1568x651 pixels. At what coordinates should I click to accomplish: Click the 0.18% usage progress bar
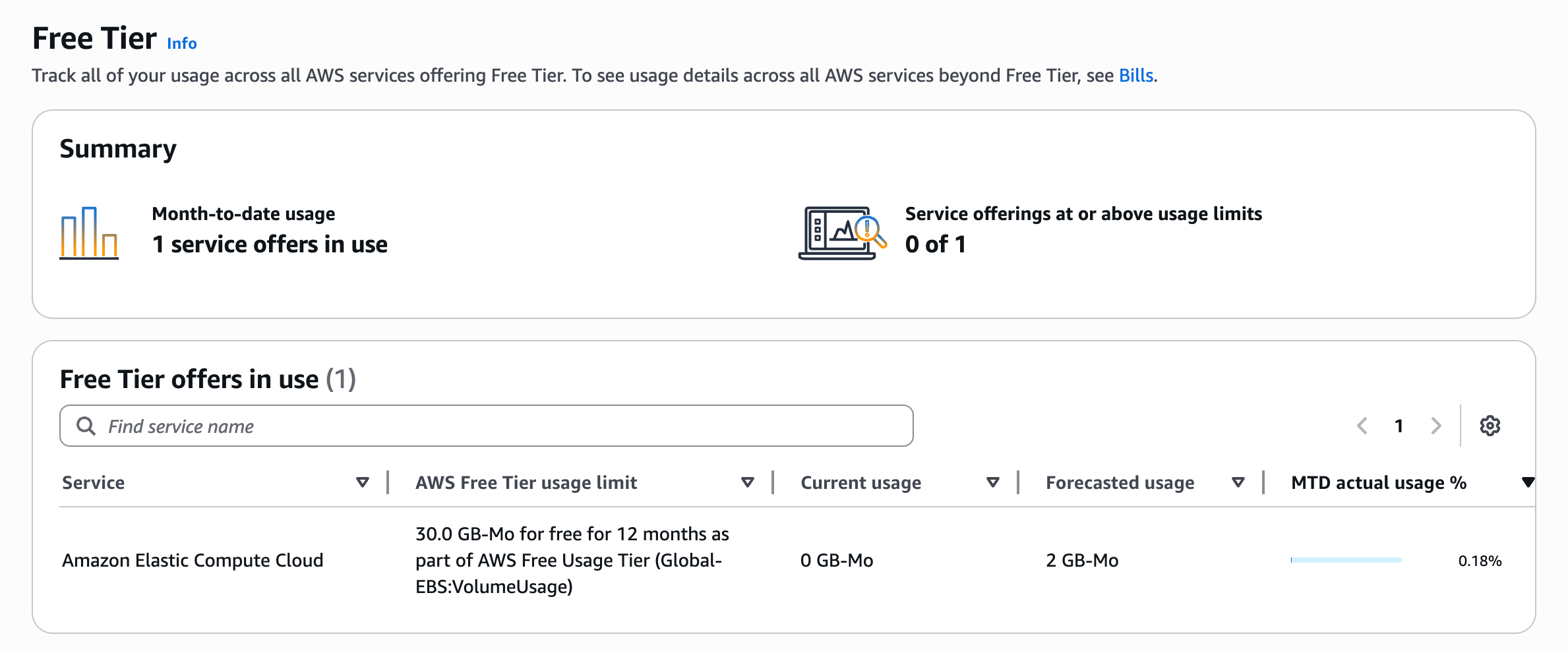point(1346,560)
